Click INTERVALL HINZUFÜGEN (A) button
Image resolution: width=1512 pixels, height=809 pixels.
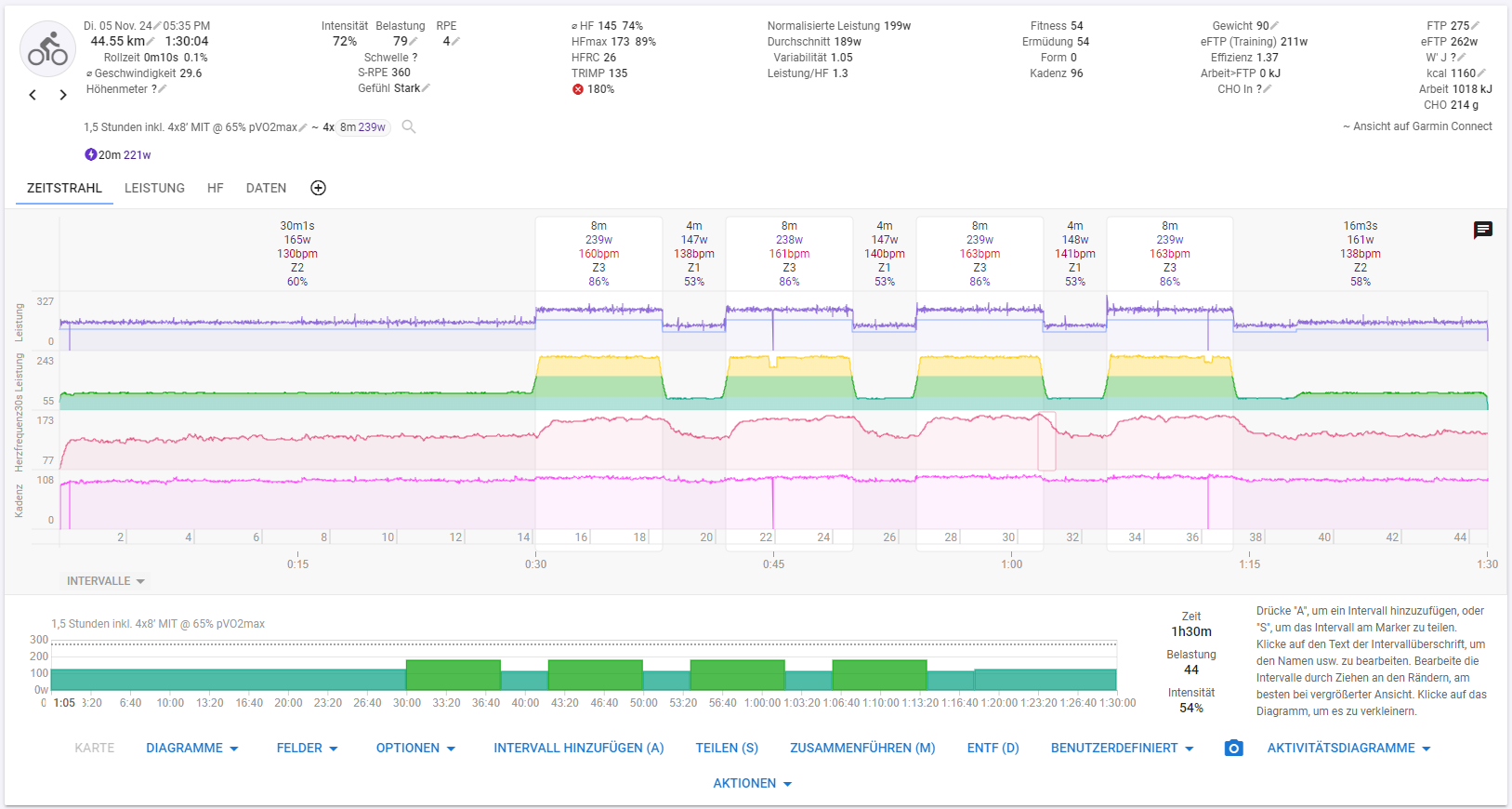point(578,749)
